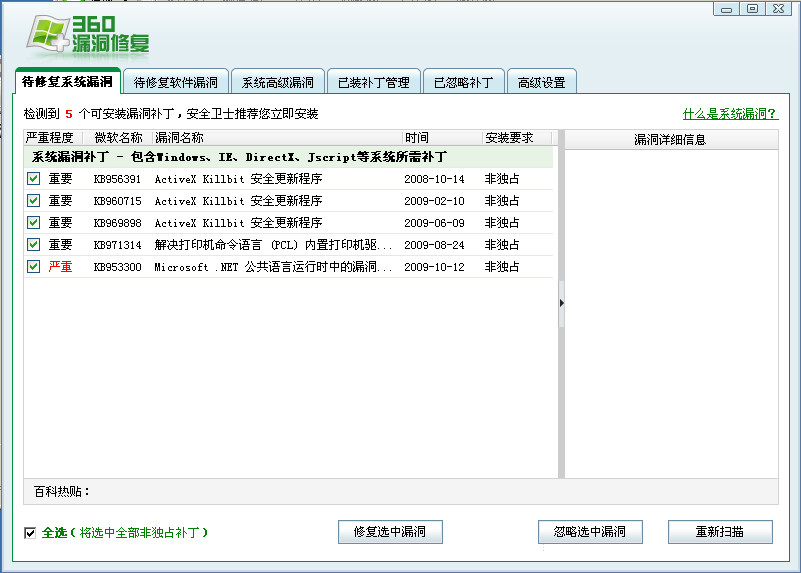Select the 待修复系统漏洞 tab
The height and width of the screenshot is (573, 801).
(x=67, y=81)
